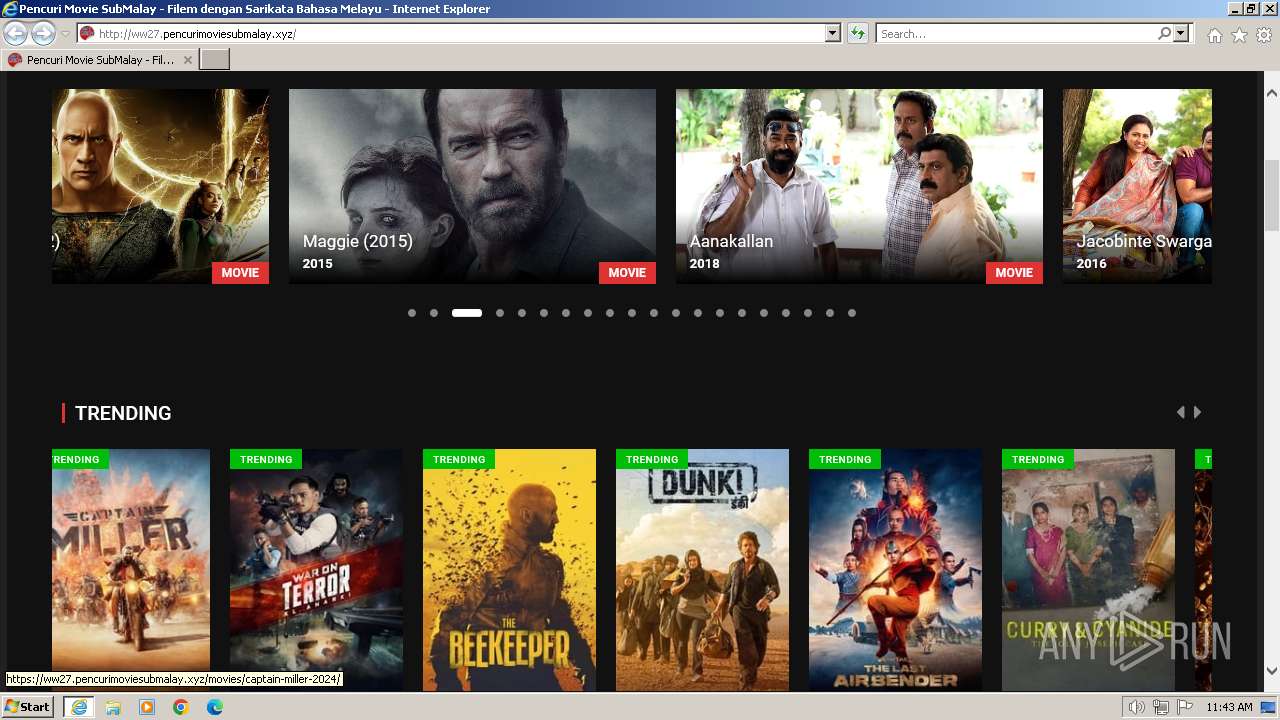Expand the address bar autocomplete dropdown
The height and width of the screenshot is (720, 1280).
(832, 34)
